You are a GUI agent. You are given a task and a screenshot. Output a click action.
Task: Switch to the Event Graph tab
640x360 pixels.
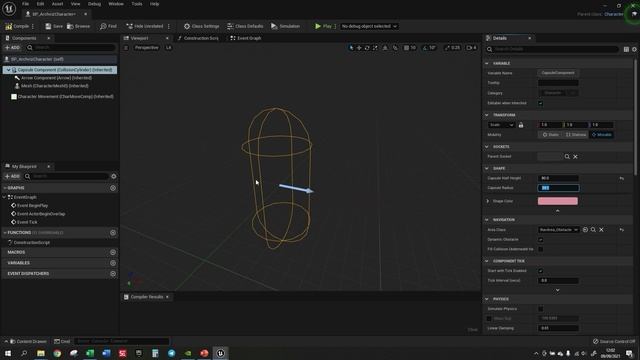click(246, 38)
